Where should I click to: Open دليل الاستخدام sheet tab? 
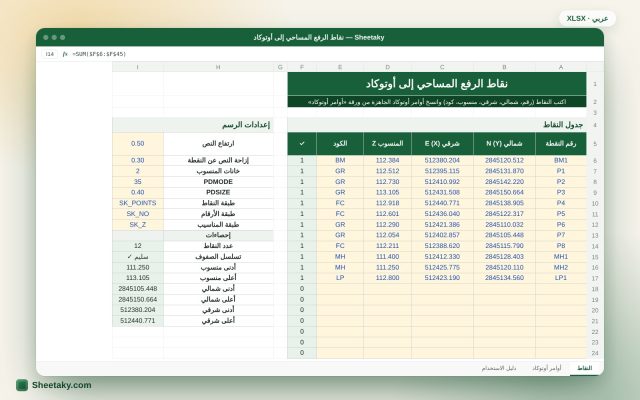click(x=499, y=368)
